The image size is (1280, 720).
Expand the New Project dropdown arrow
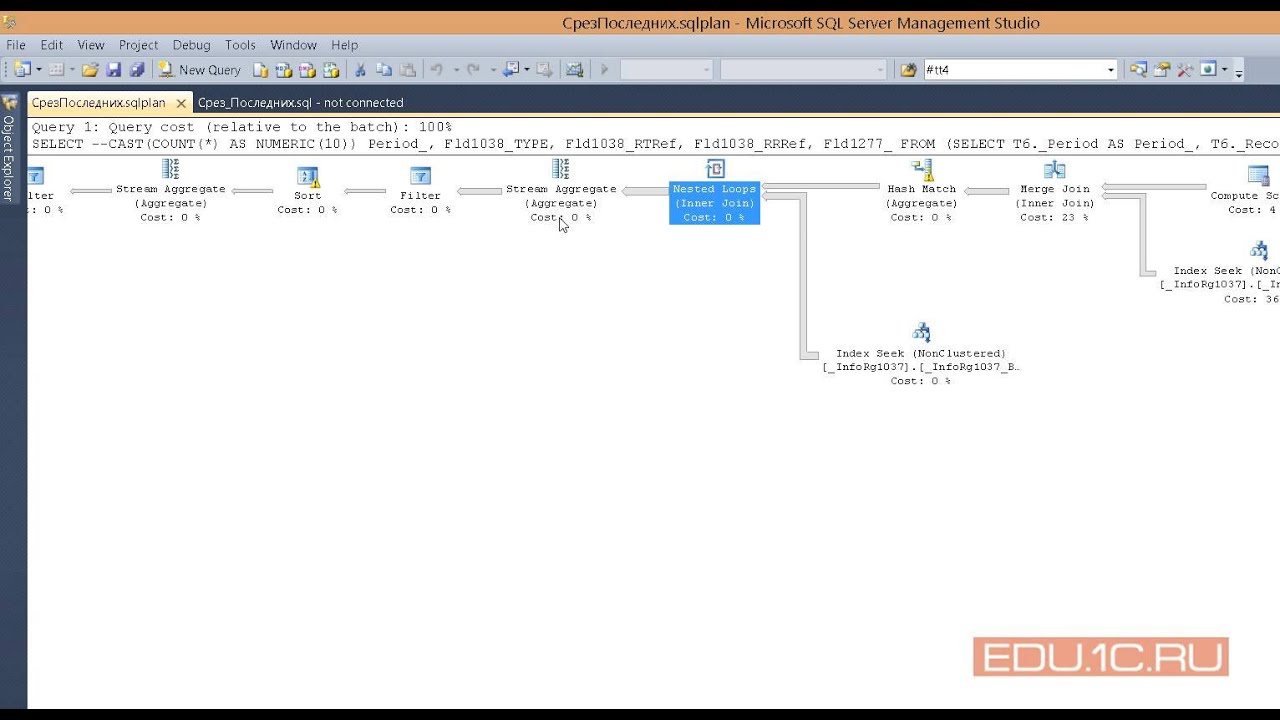[x=39, y=70]
